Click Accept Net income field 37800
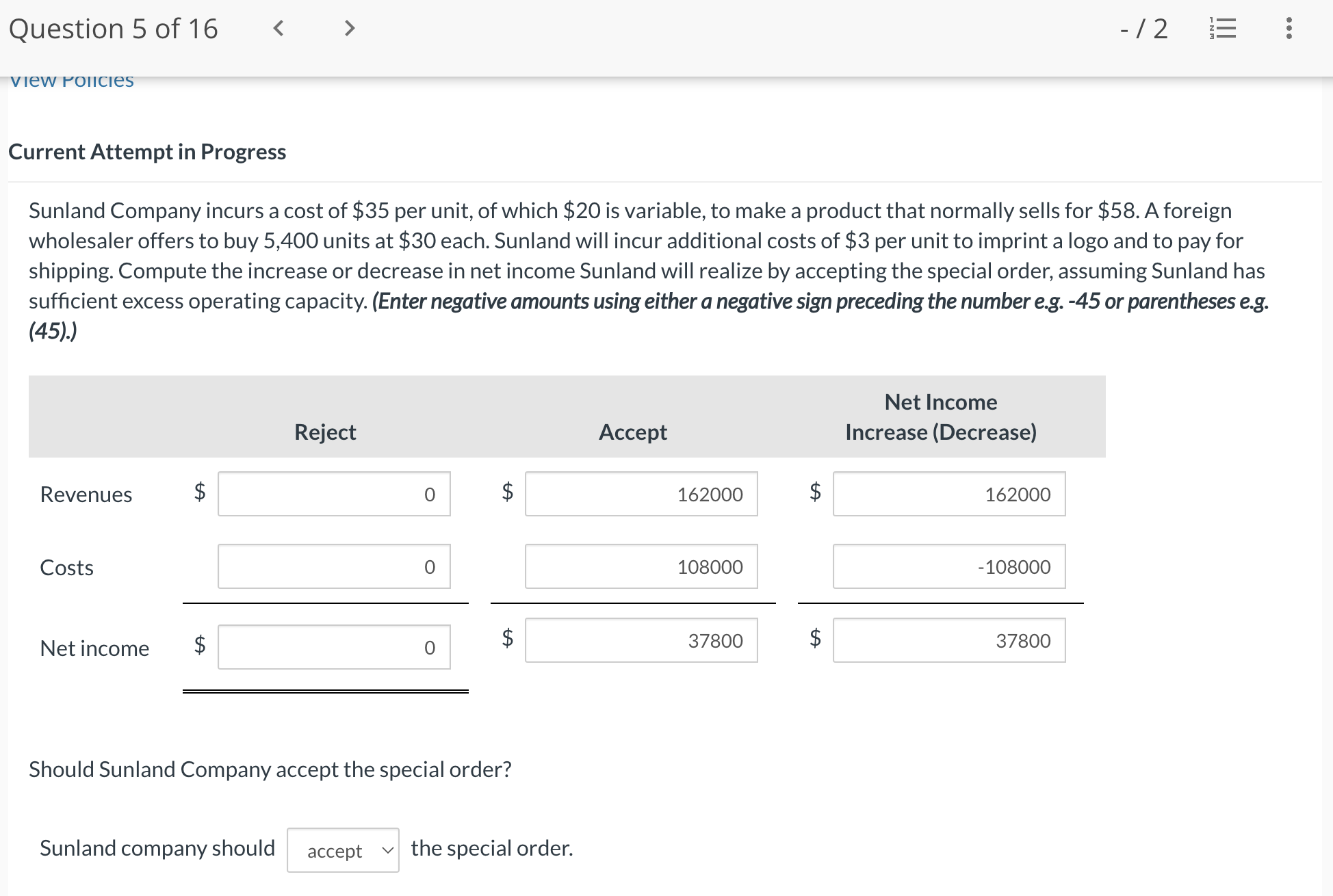Image resolution: width=1333 pixels, height=896 pixels. pyautogui.click(x=641, y=640)
